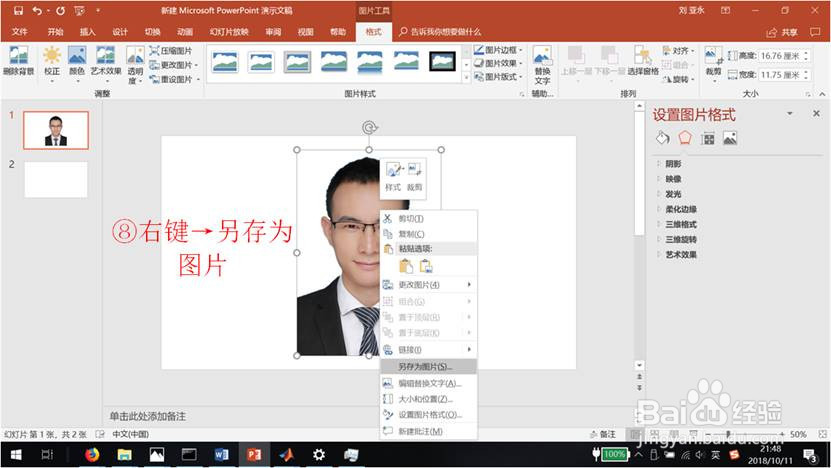Click the second paste option icon
Screen dimensions: 831x468
click(426, 266)
